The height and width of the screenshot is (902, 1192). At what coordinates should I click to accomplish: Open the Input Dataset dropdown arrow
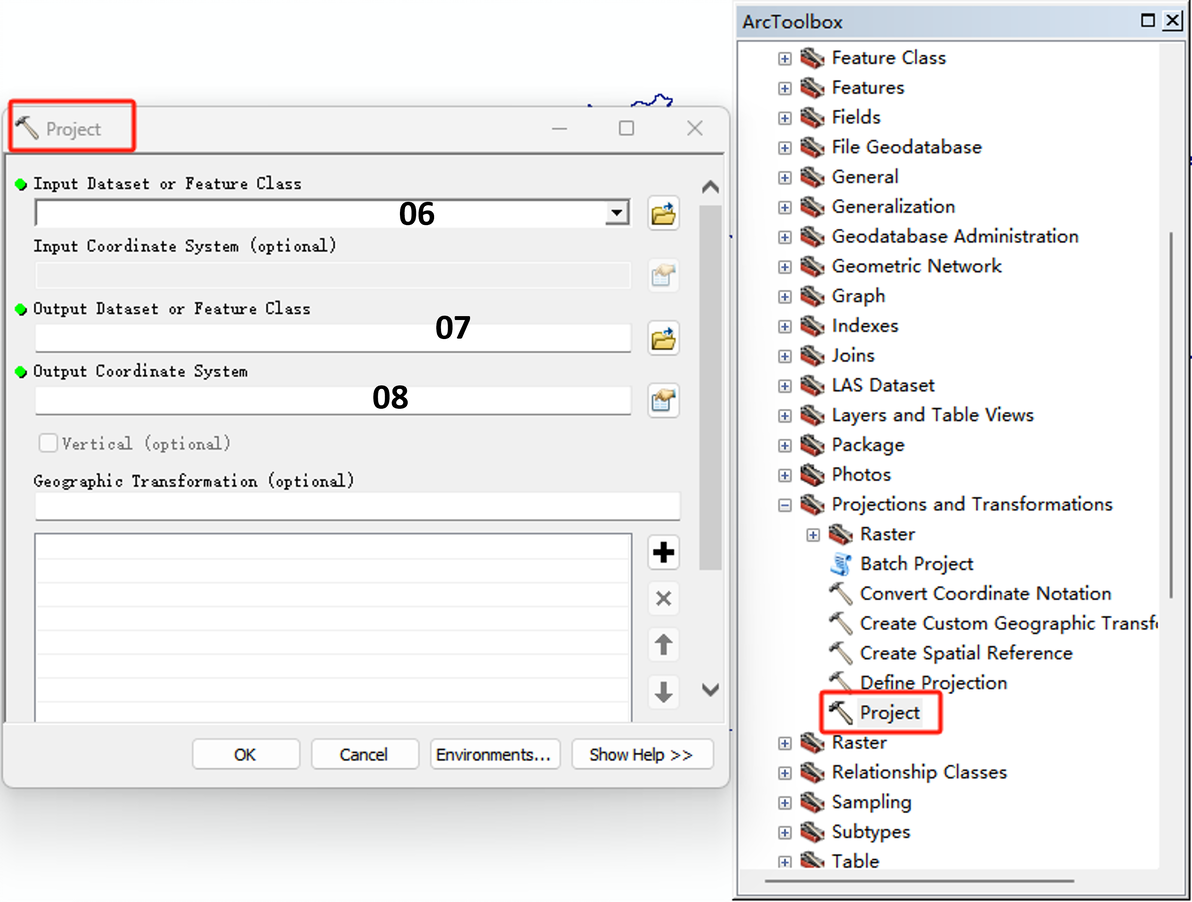618,214
